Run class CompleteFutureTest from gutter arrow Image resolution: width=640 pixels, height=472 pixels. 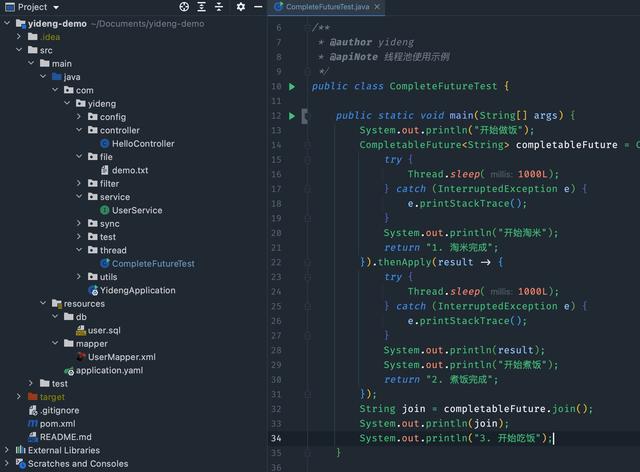coord(292,87)
